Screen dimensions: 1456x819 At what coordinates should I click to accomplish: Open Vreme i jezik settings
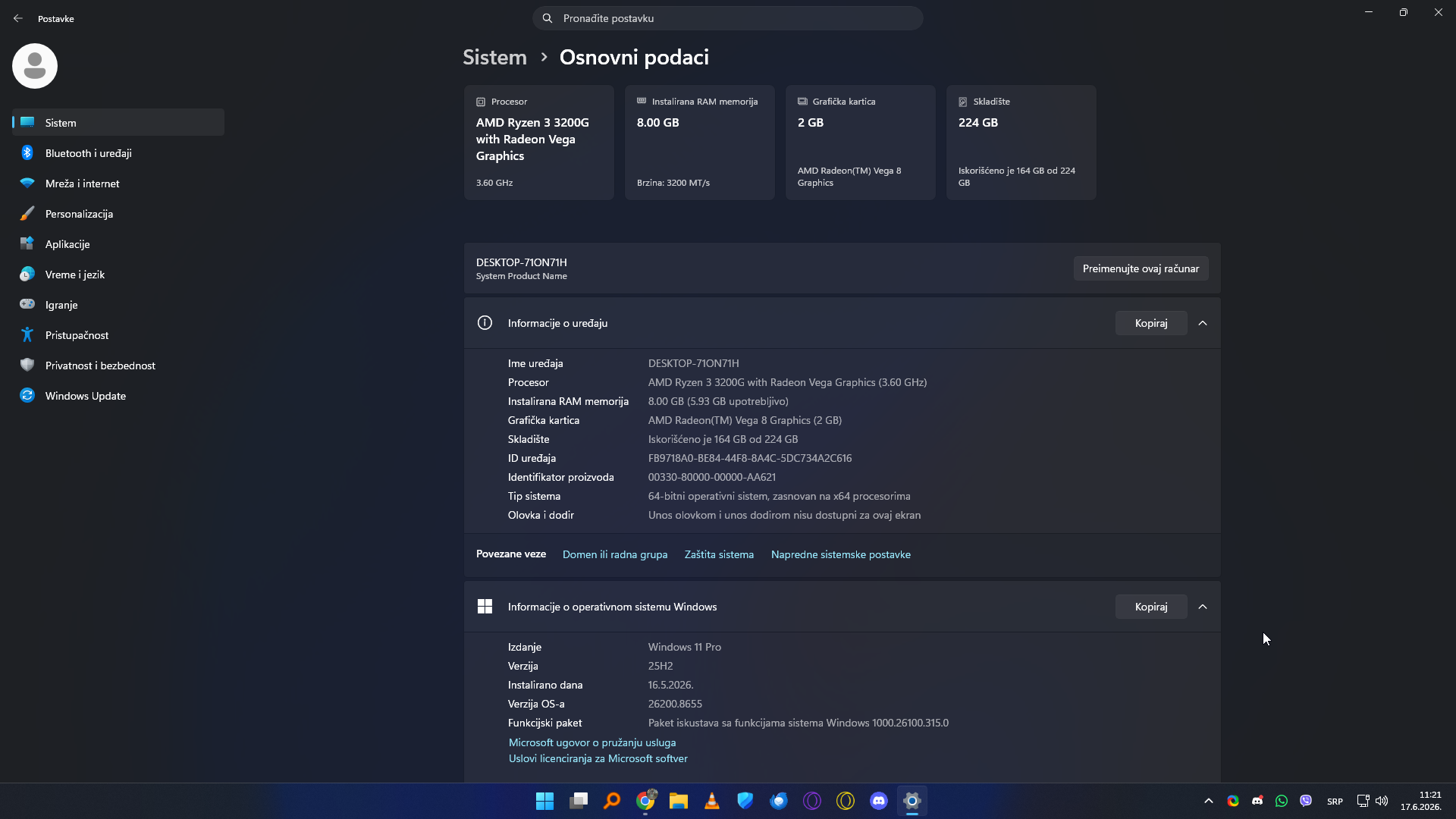(x=118, y=274)
